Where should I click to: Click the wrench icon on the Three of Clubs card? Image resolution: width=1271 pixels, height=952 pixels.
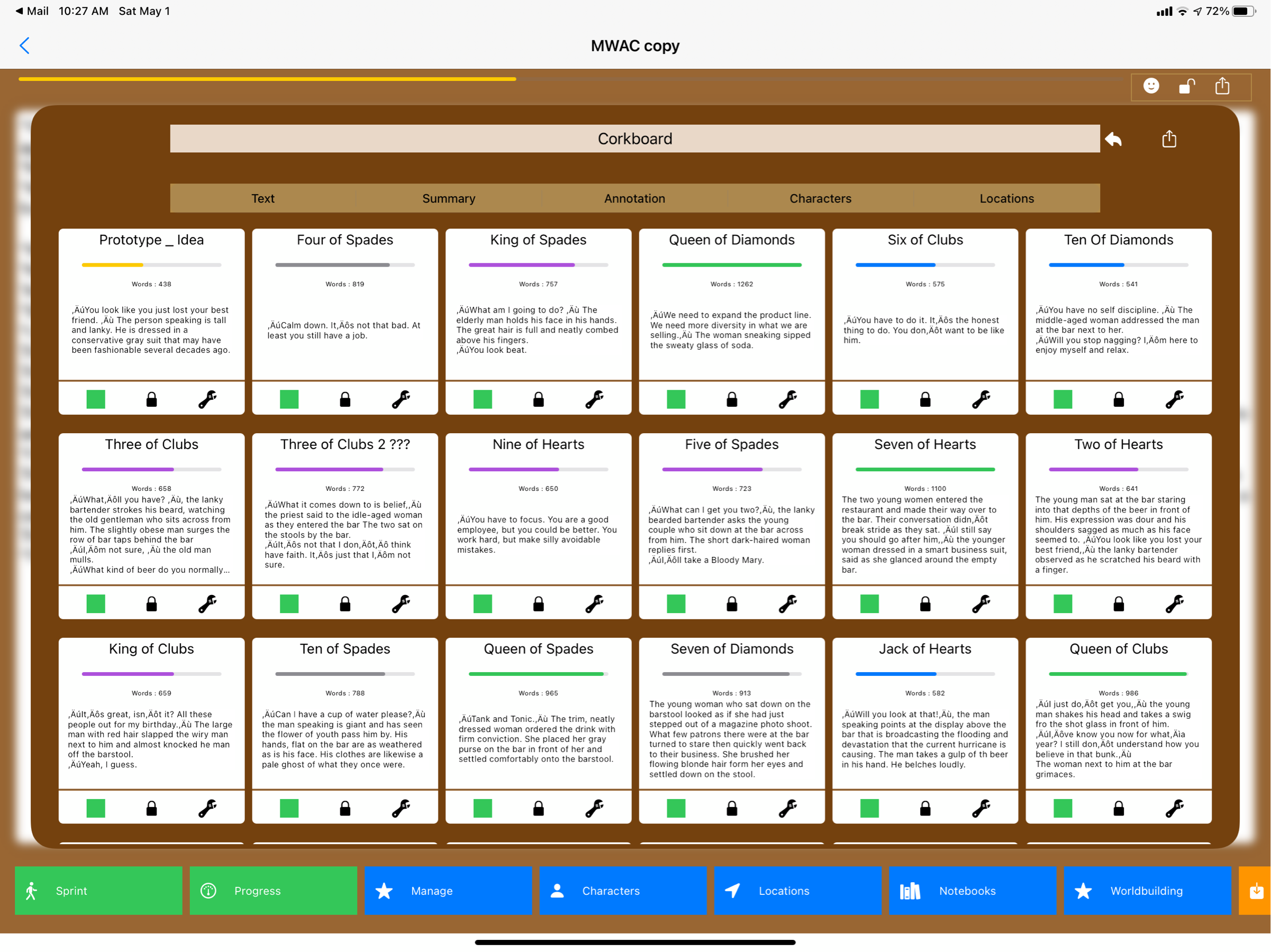click(x=207, y=603)
